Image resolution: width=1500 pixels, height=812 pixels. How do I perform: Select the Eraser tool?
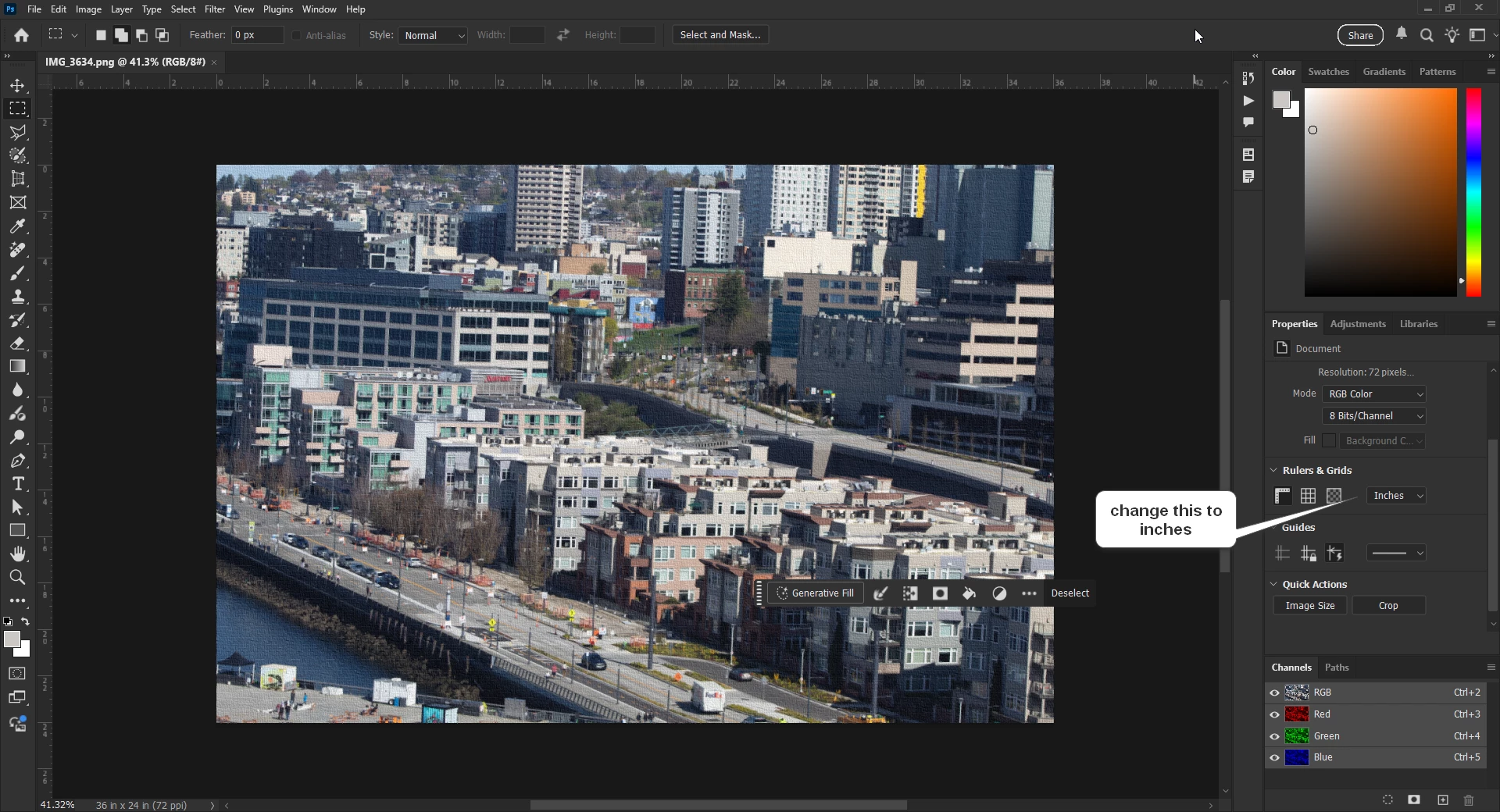click(17, 343)
